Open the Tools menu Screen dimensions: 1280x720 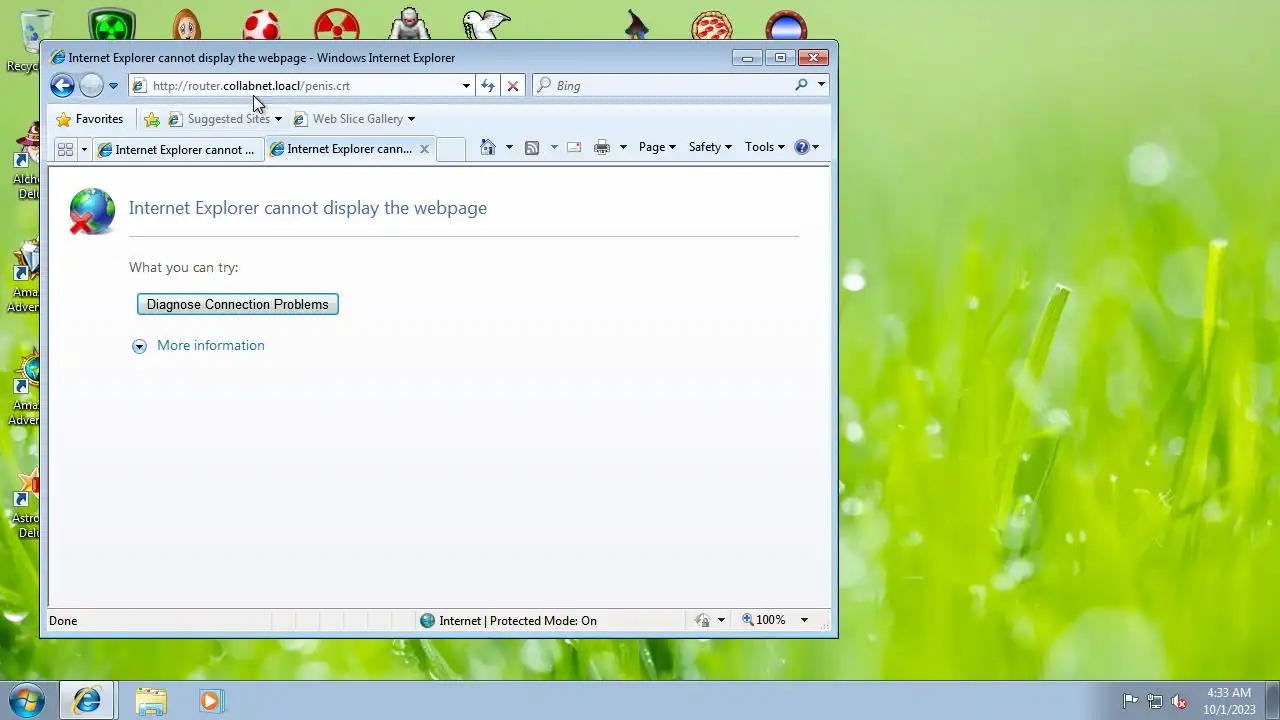765,147
